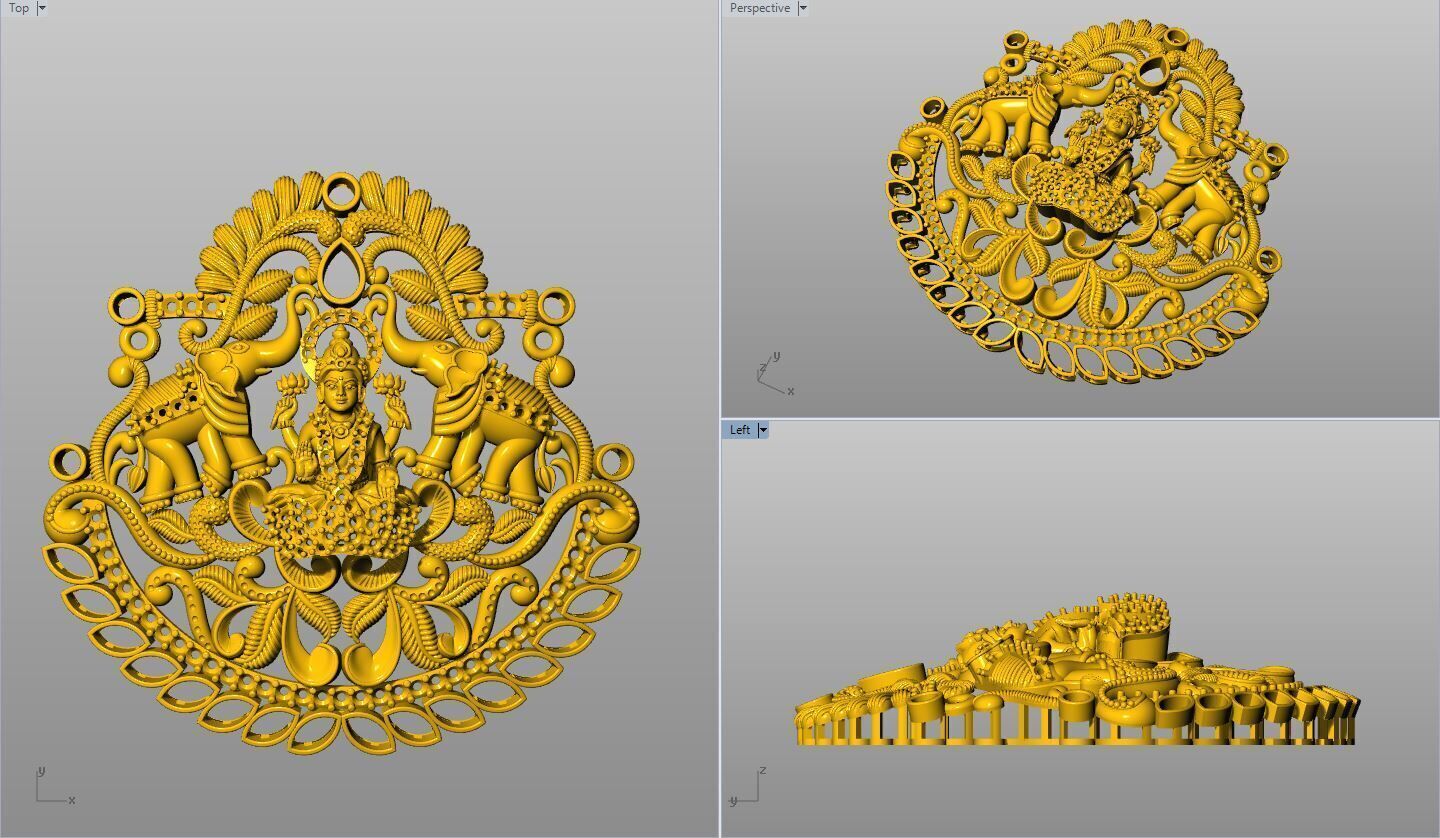Open the Top viewport dropdown arrow
This screenshot has height=838, width=1440.
click(41, 8)
